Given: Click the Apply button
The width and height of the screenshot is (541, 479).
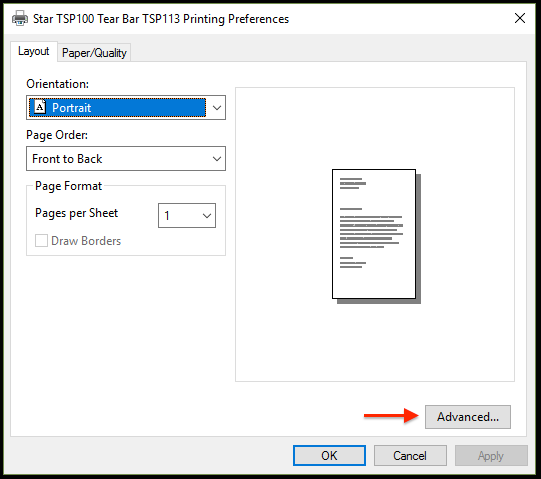Looking at the screenshot, I should coord(491,456).
